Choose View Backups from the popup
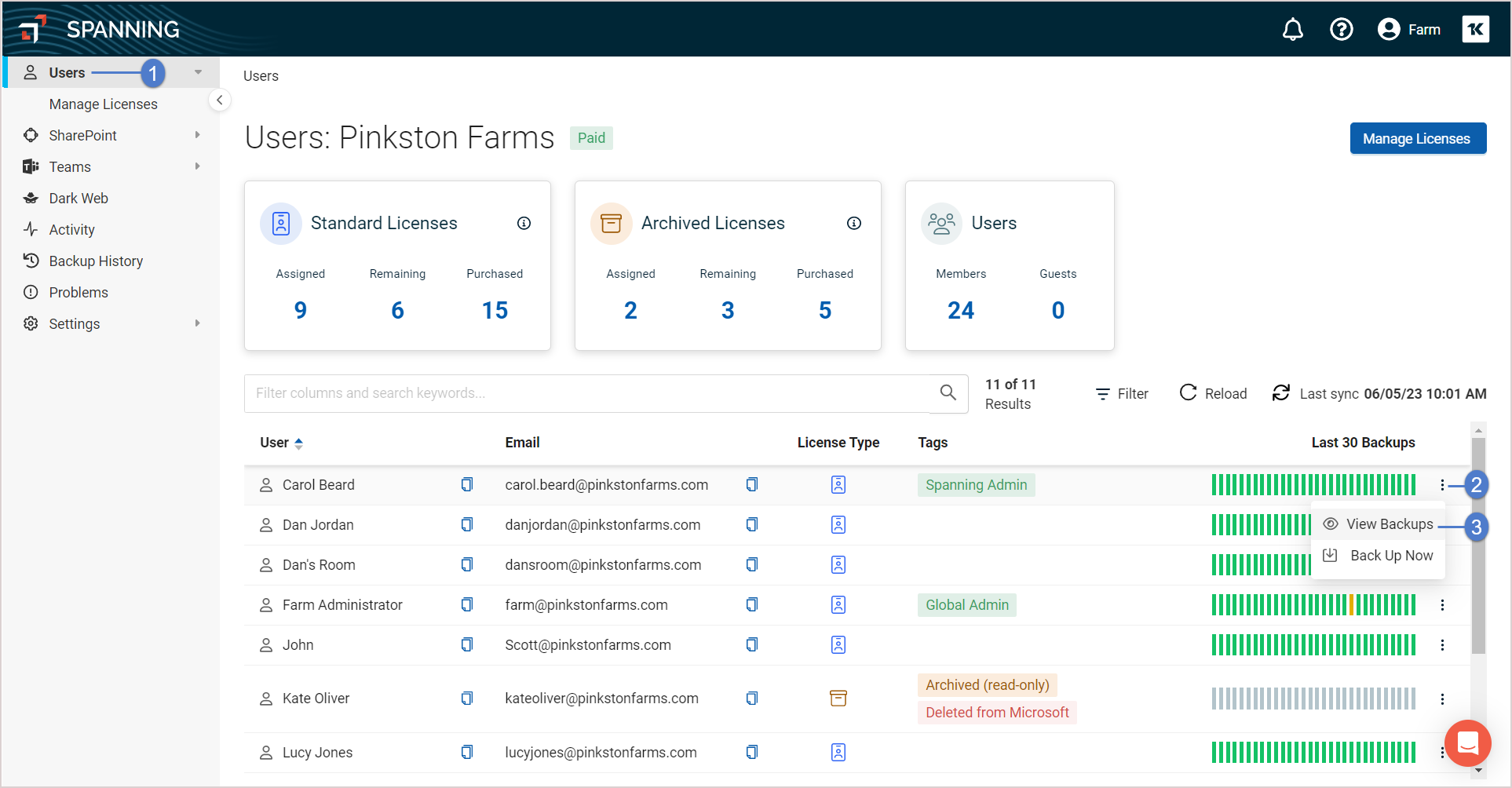 pyautogui.click(x=1379, y=524)
